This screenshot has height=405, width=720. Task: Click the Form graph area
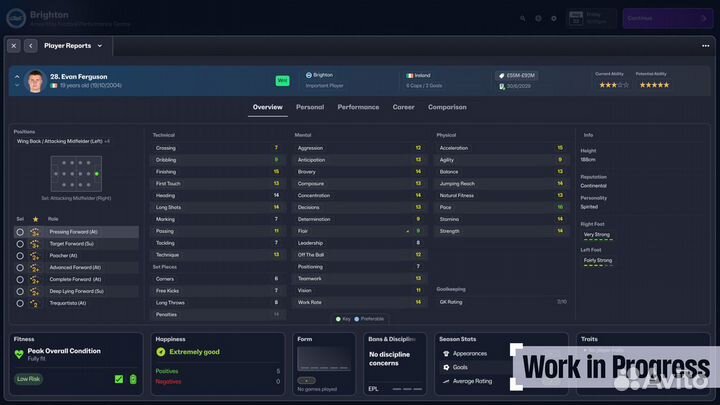[x=324, y=359]
